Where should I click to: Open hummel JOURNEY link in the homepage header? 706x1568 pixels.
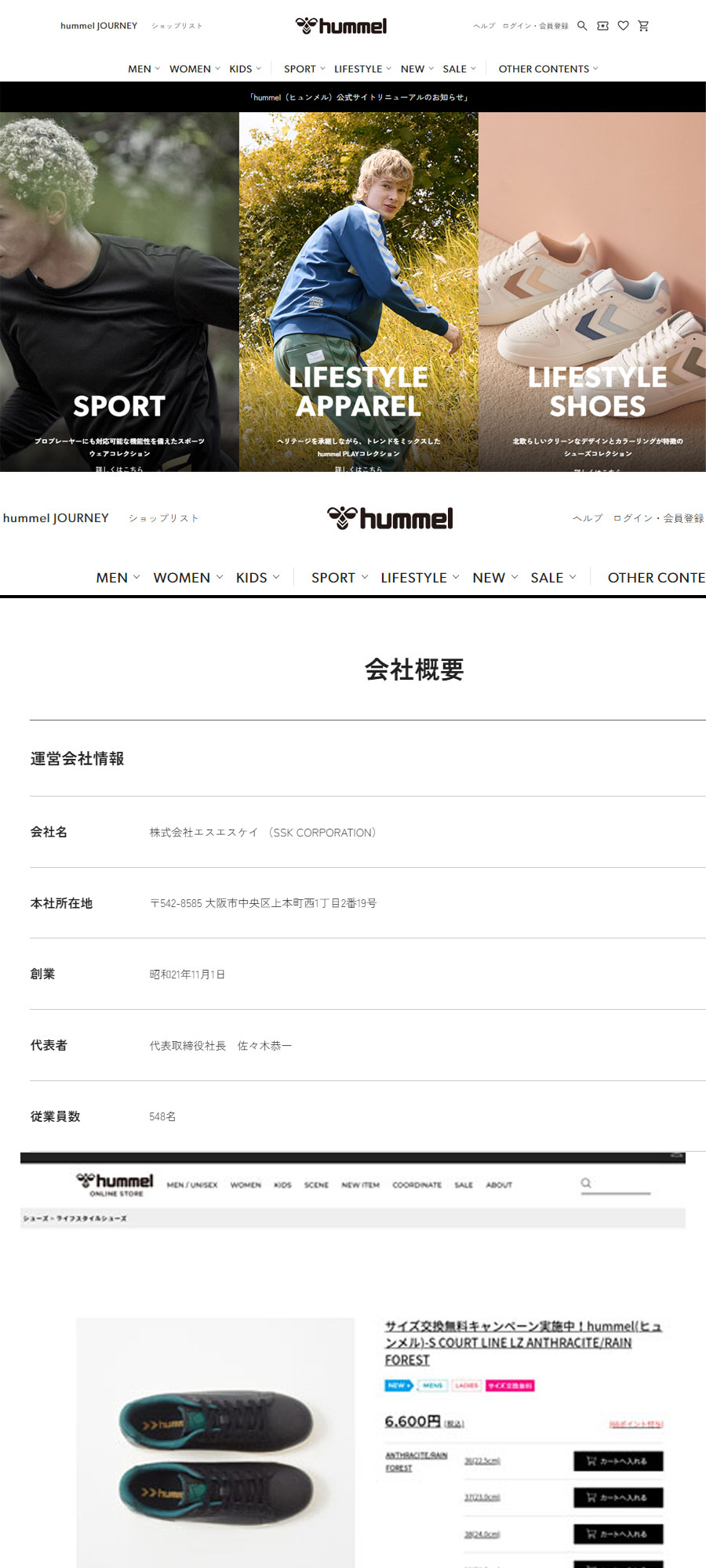coord(99,26)
